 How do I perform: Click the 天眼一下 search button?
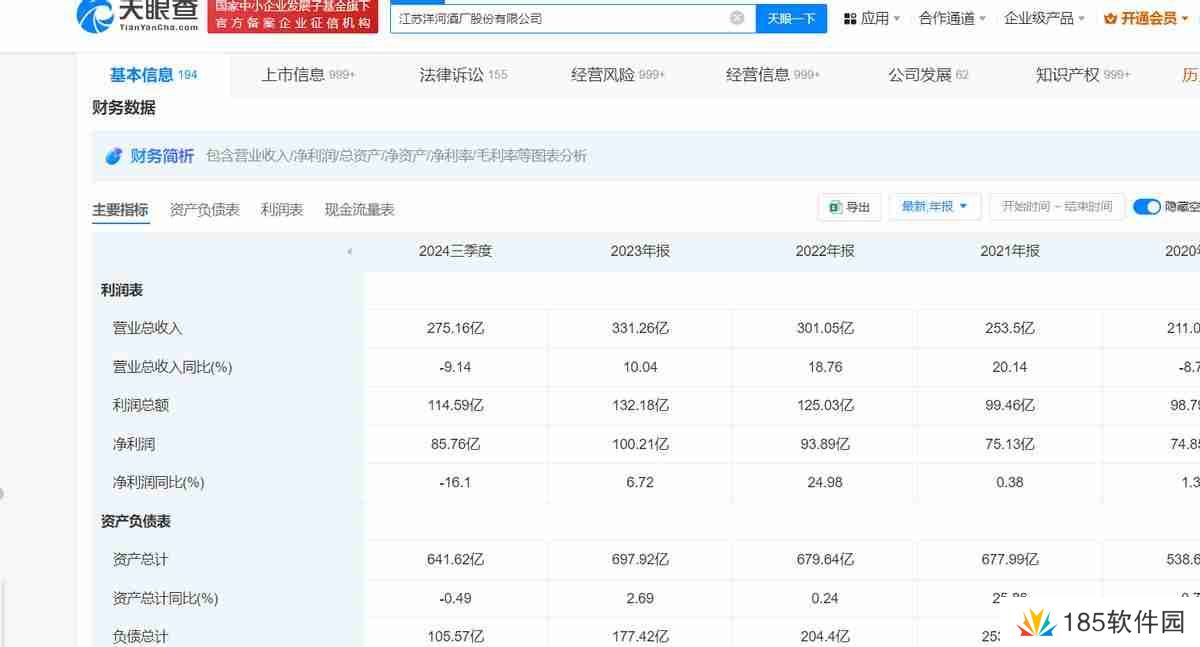791,18
